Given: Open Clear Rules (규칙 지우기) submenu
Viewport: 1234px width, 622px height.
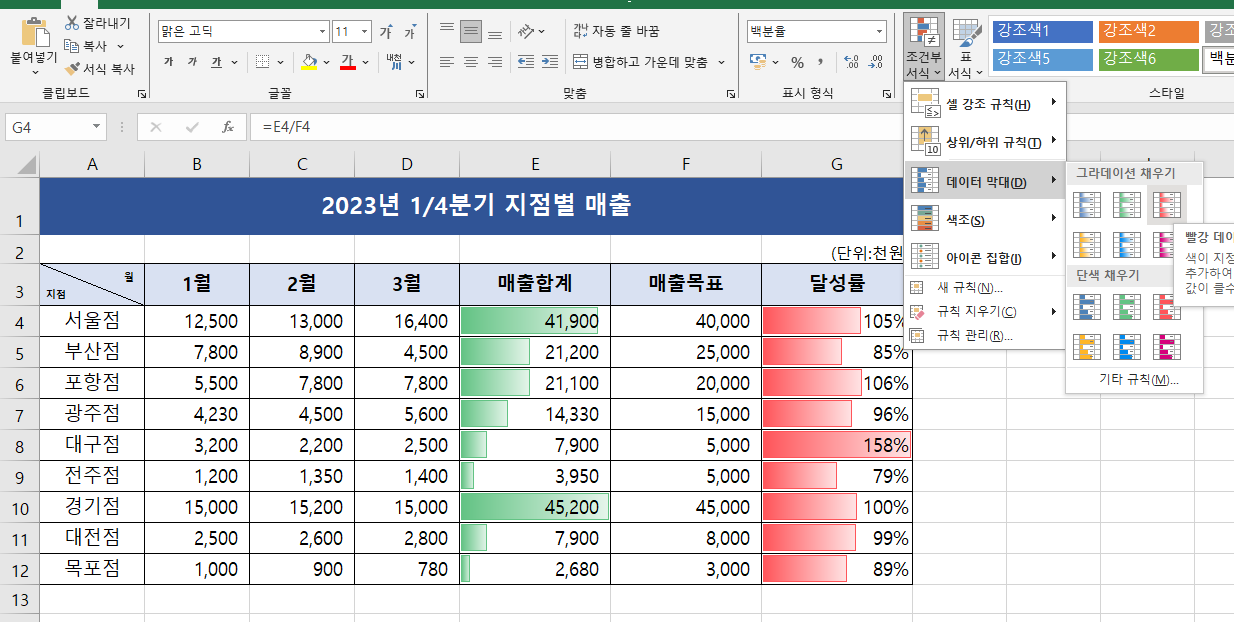Looking at the screenshot, I should (x=985, y=311).
